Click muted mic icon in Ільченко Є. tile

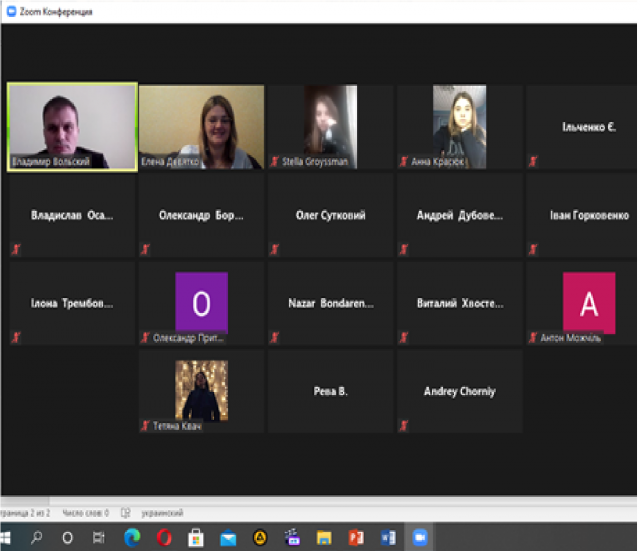click(x=533, y=162)
